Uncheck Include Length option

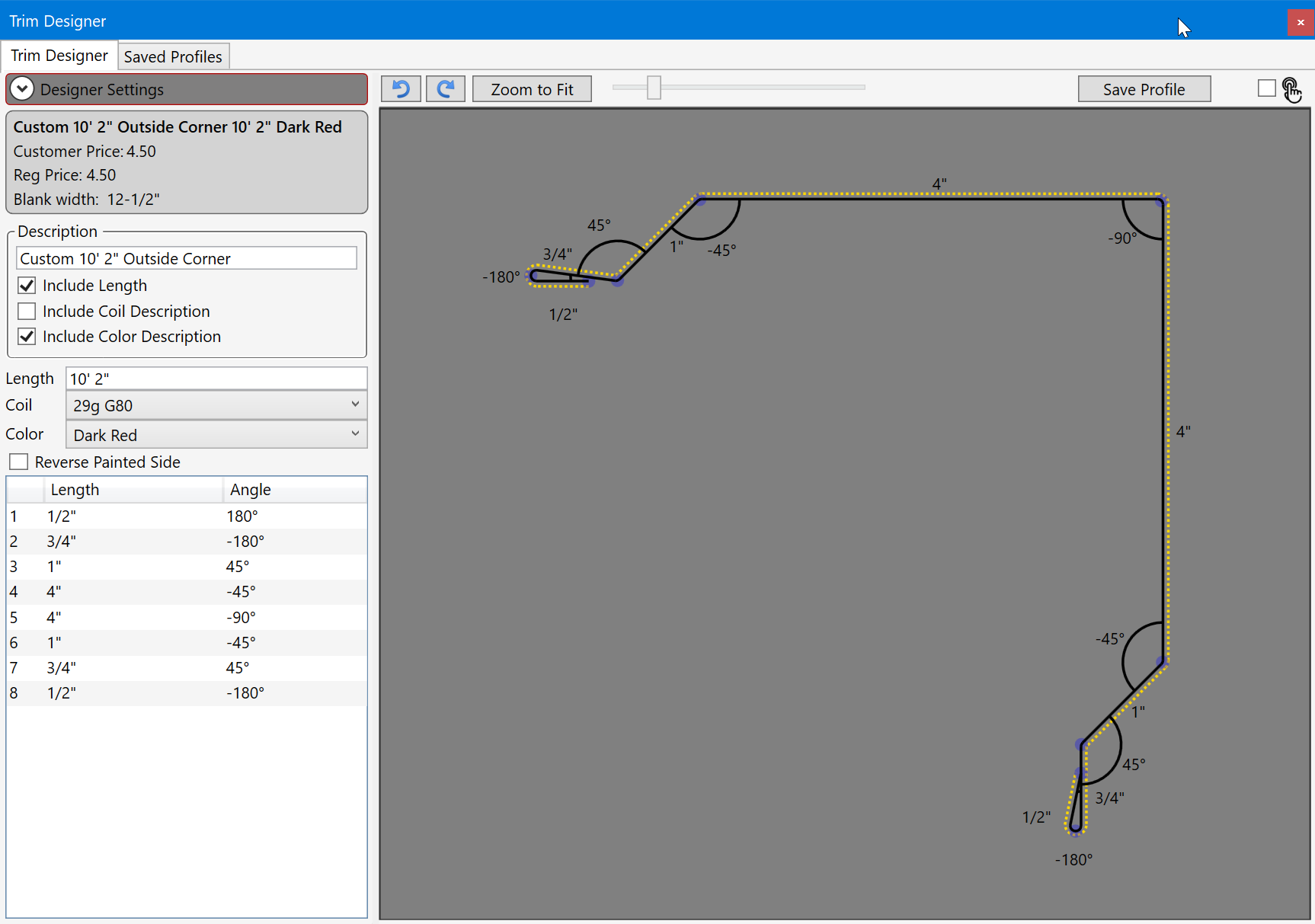(x=27, y=286)
